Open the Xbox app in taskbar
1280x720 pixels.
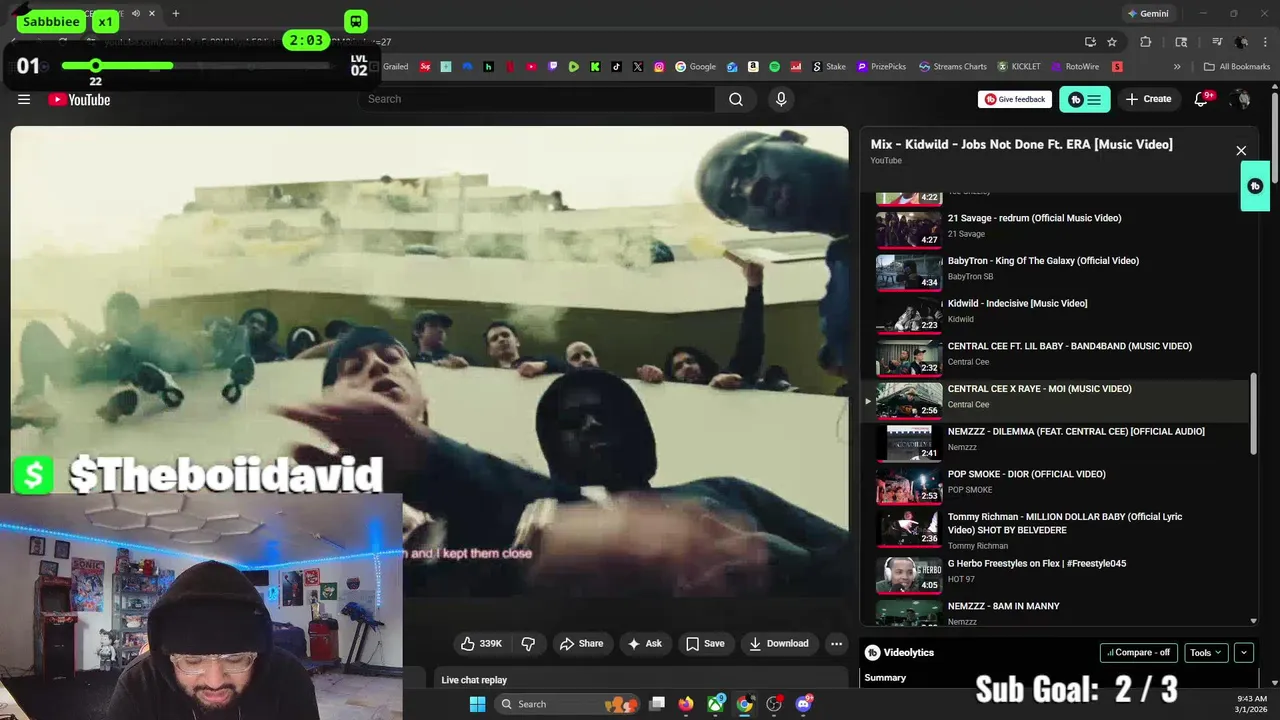(715, 704)
